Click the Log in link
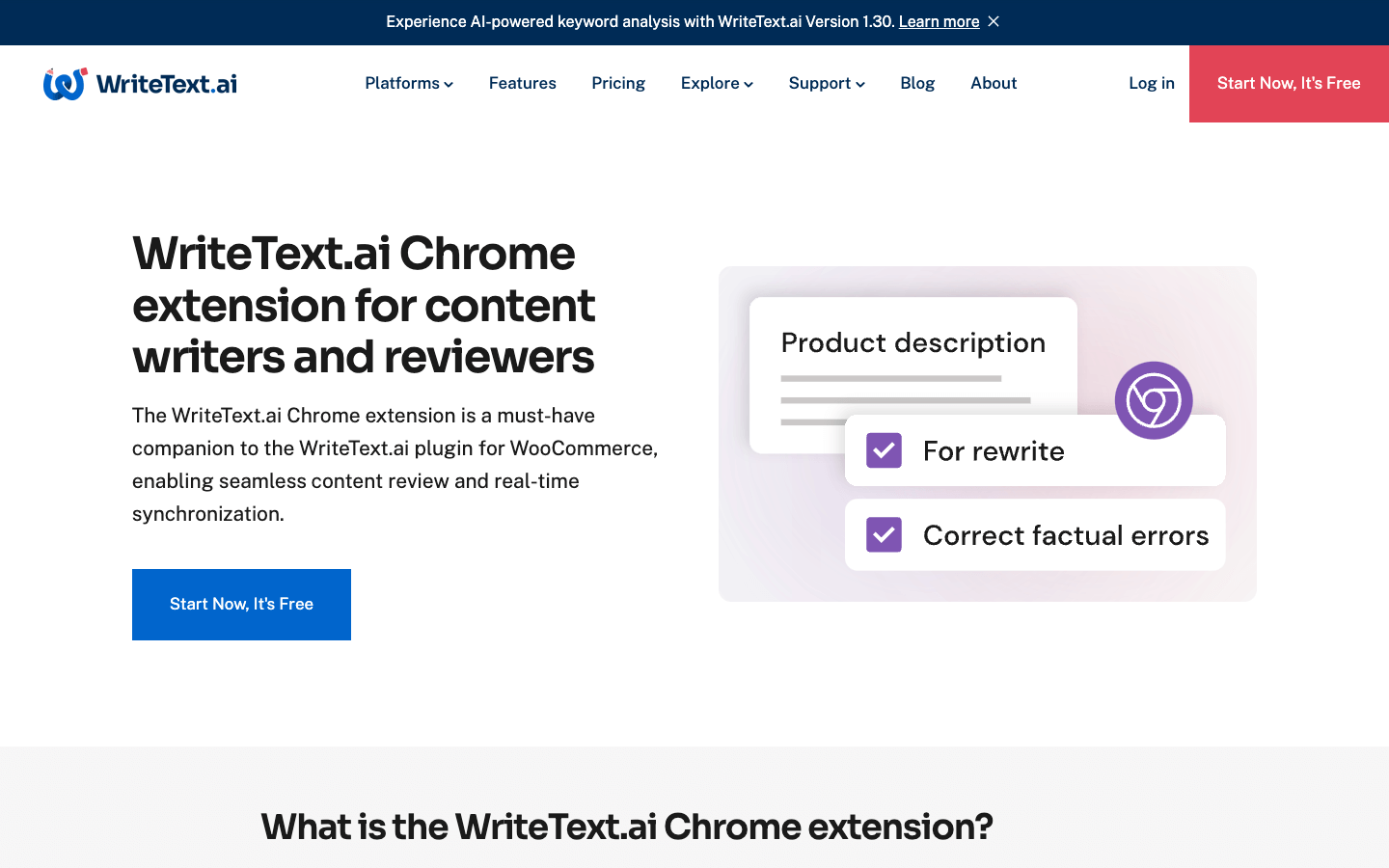The width and height of the screenshot is (1389, 868). 1152,83
